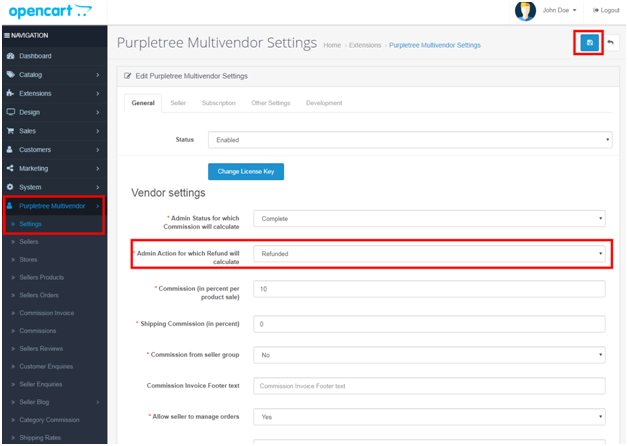Image resolution: width=628 pixels, height=446 pixels.
Task: Open the Category Commission submenu item
Action: [50, 420]
